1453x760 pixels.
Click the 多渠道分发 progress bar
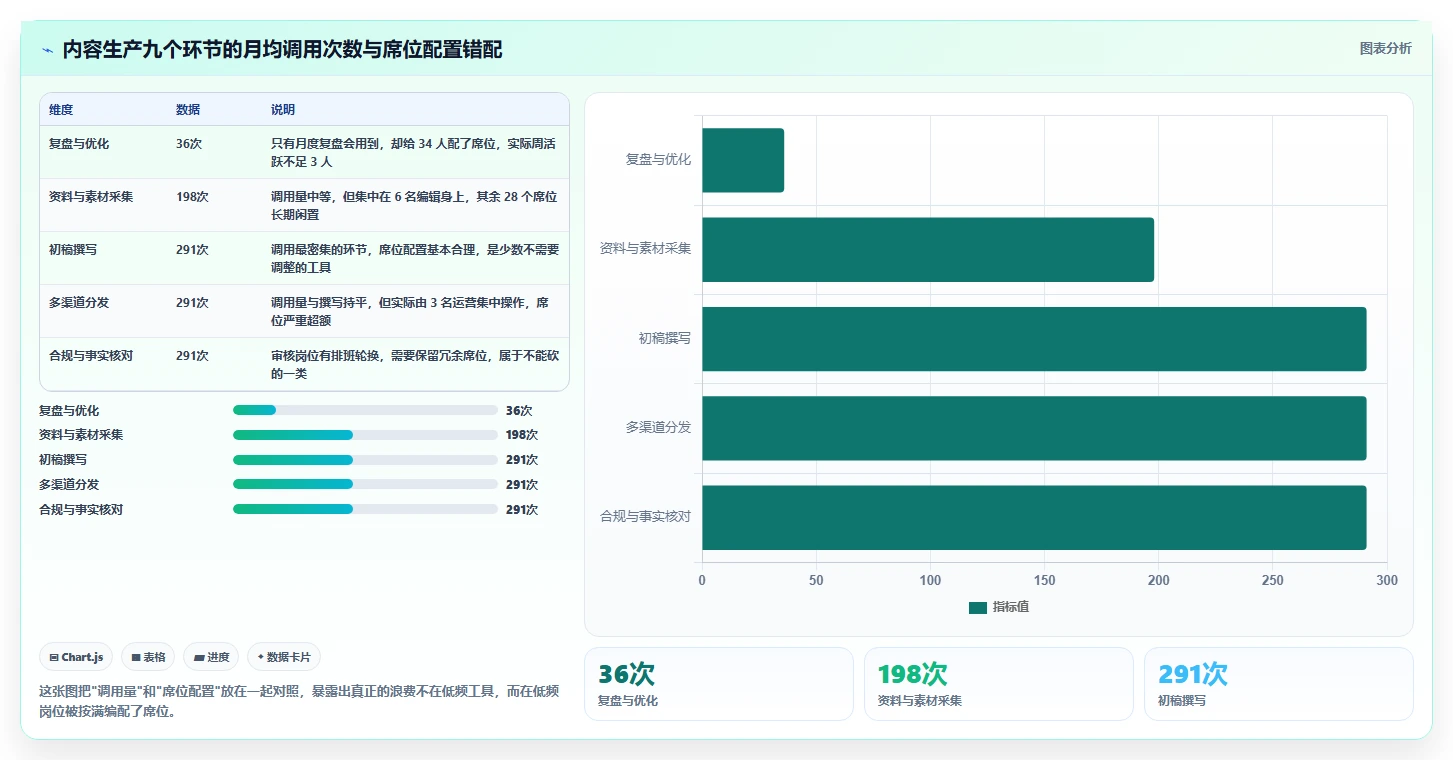tap(365, 484)
